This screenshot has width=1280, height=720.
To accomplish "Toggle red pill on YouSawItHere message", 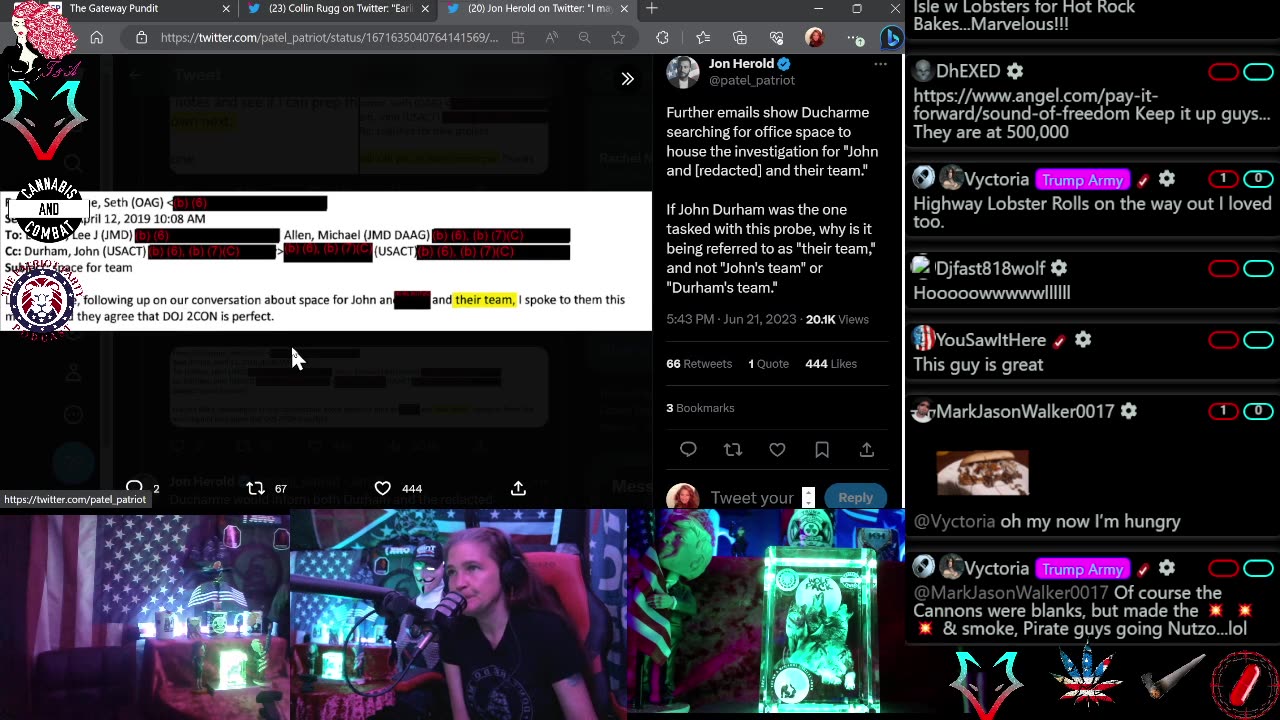I will 1223,340.
